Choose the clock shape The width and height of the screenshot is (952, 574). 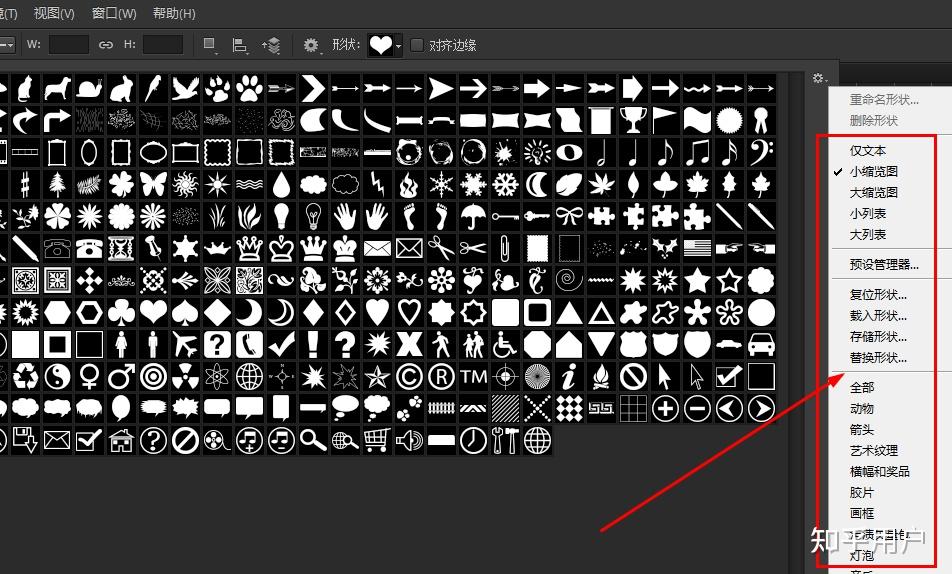coord(473,440)
